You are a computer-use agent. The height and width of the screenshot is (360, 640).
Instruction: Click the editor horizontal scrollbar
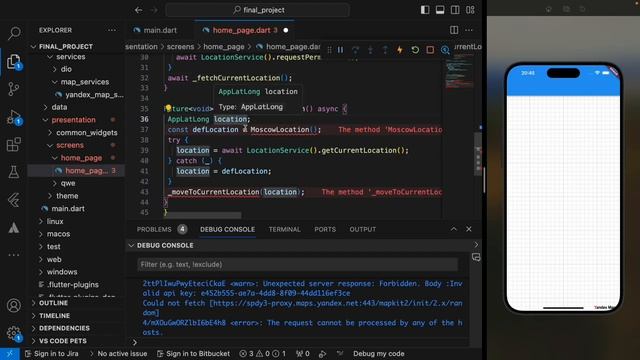[203, 215]
